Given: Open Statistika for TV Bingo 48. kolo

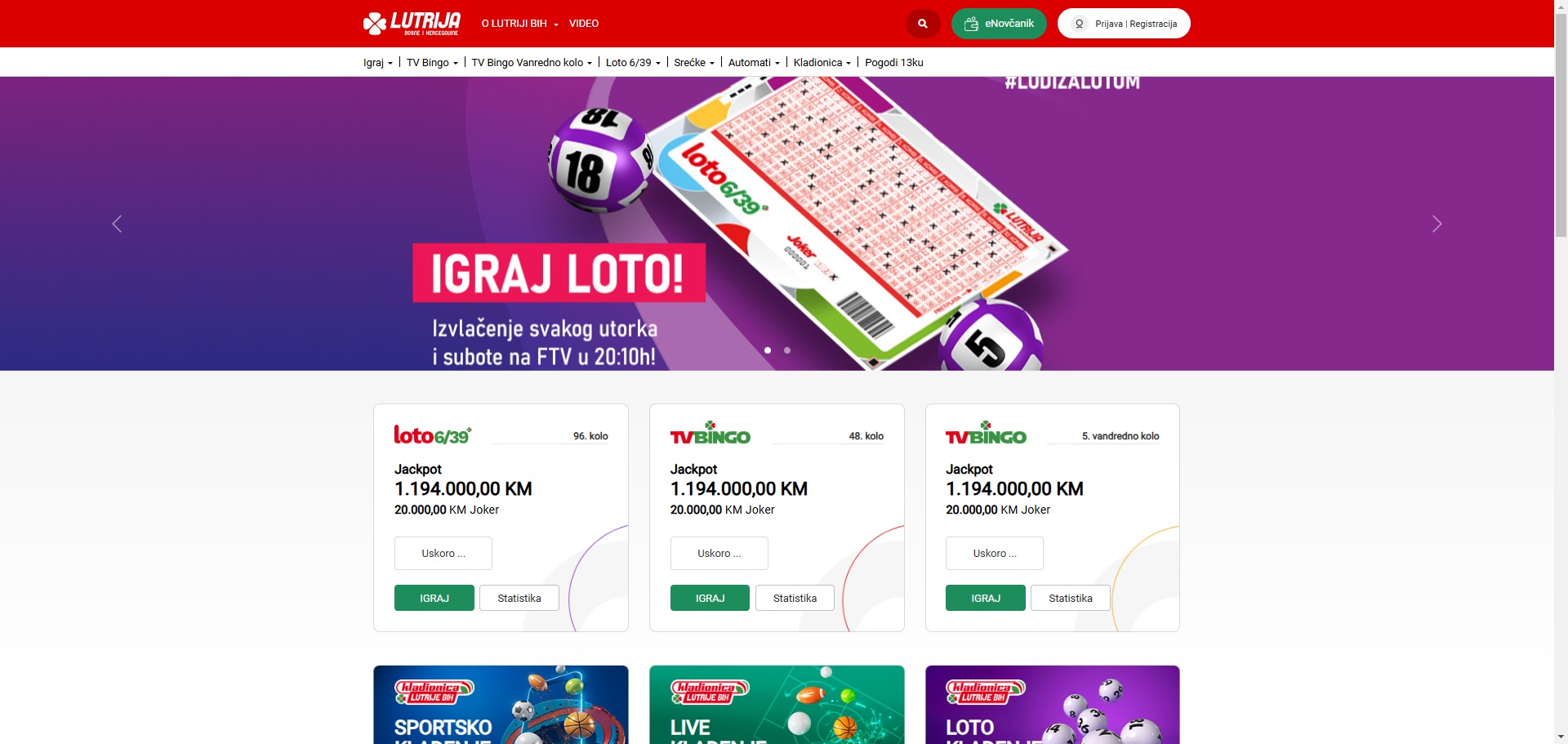Looking at the screenshot, I should 795,598.
